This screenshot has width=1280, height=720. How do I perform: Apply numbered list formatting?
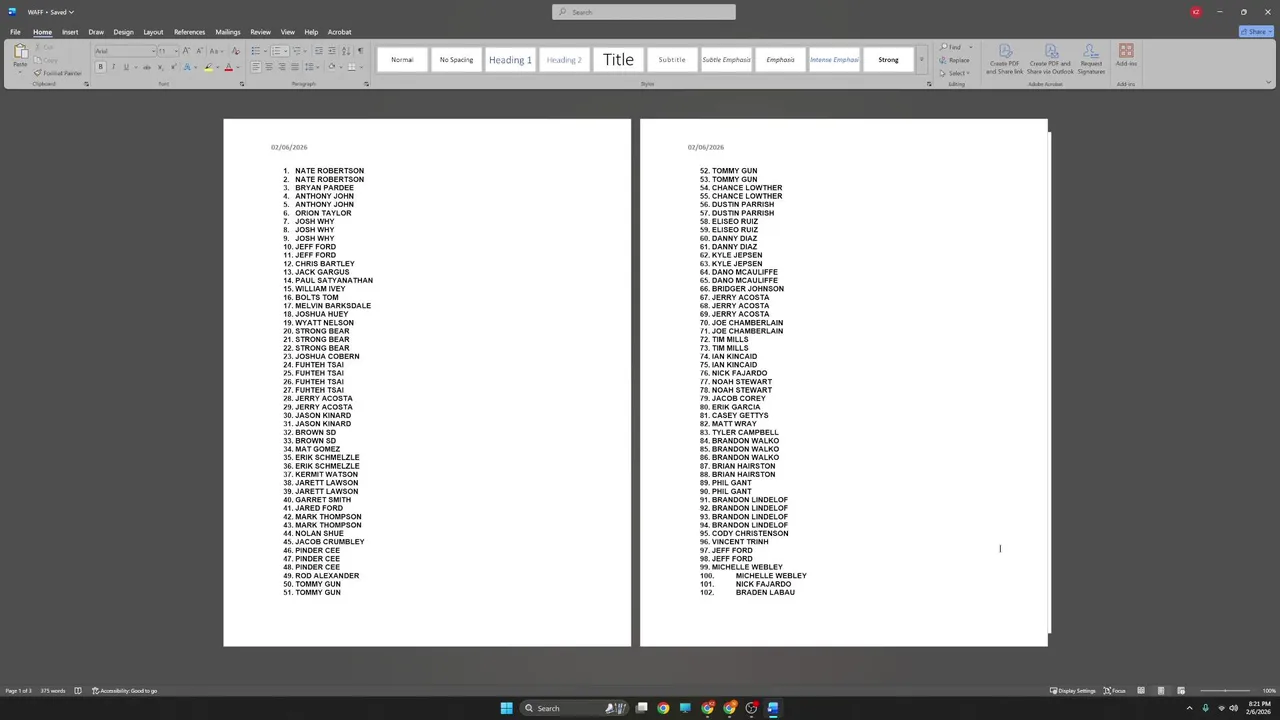(276, 51)
